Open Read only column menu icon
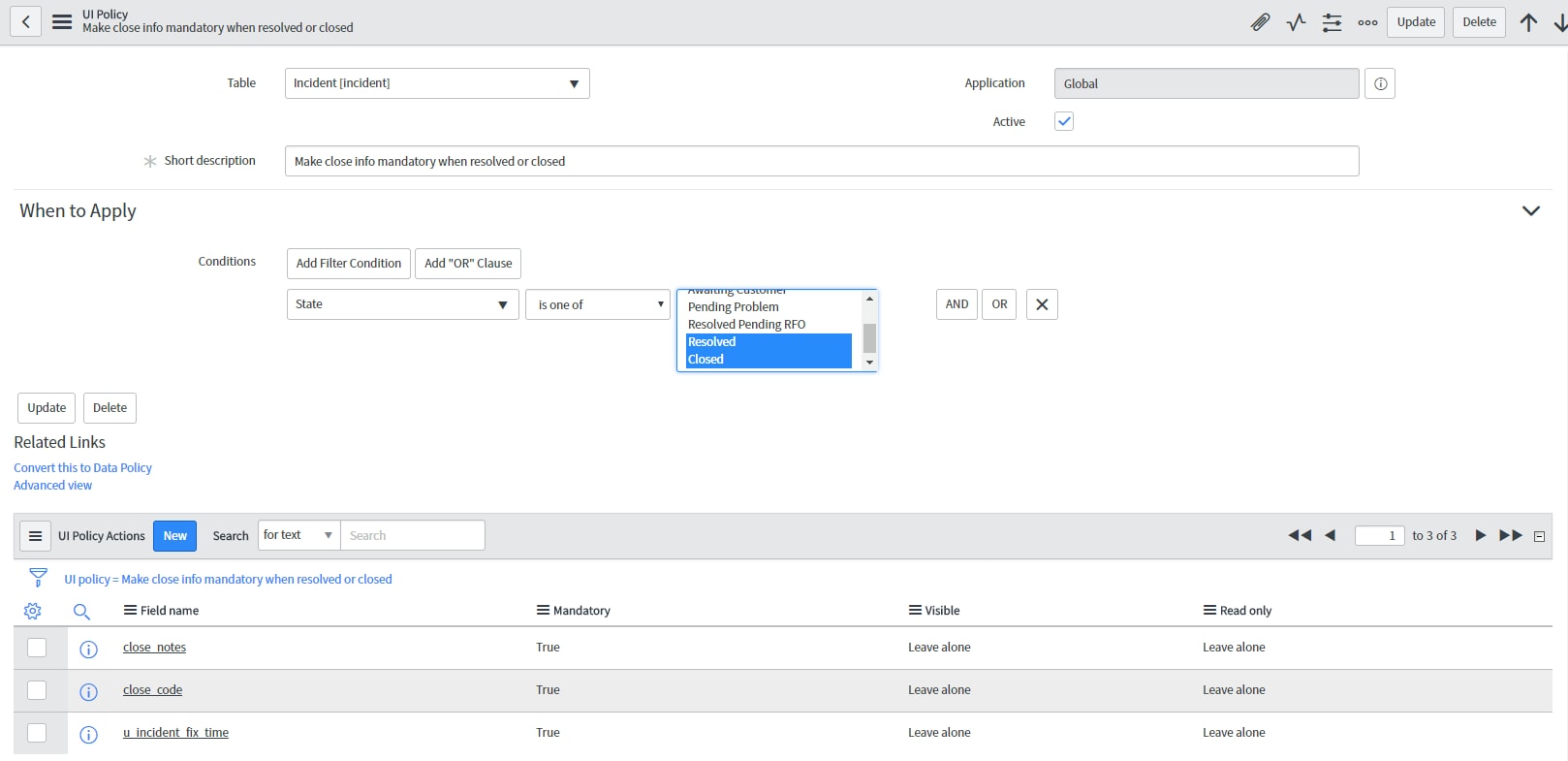Screen dimensions: 1568x761 point(1209,610)
